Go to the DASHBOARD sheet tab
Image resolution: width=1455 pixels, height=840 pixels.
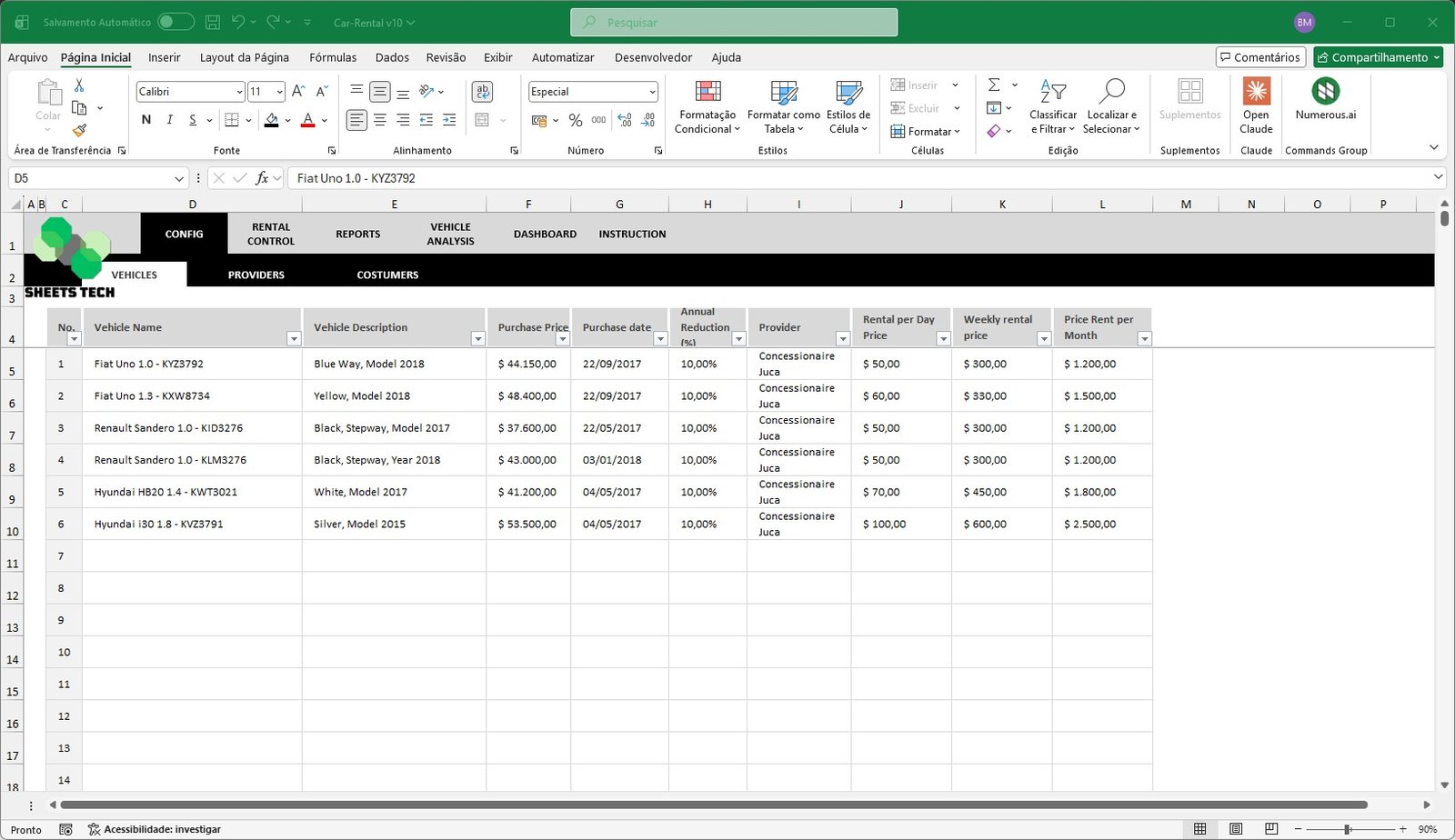point(545,234)
